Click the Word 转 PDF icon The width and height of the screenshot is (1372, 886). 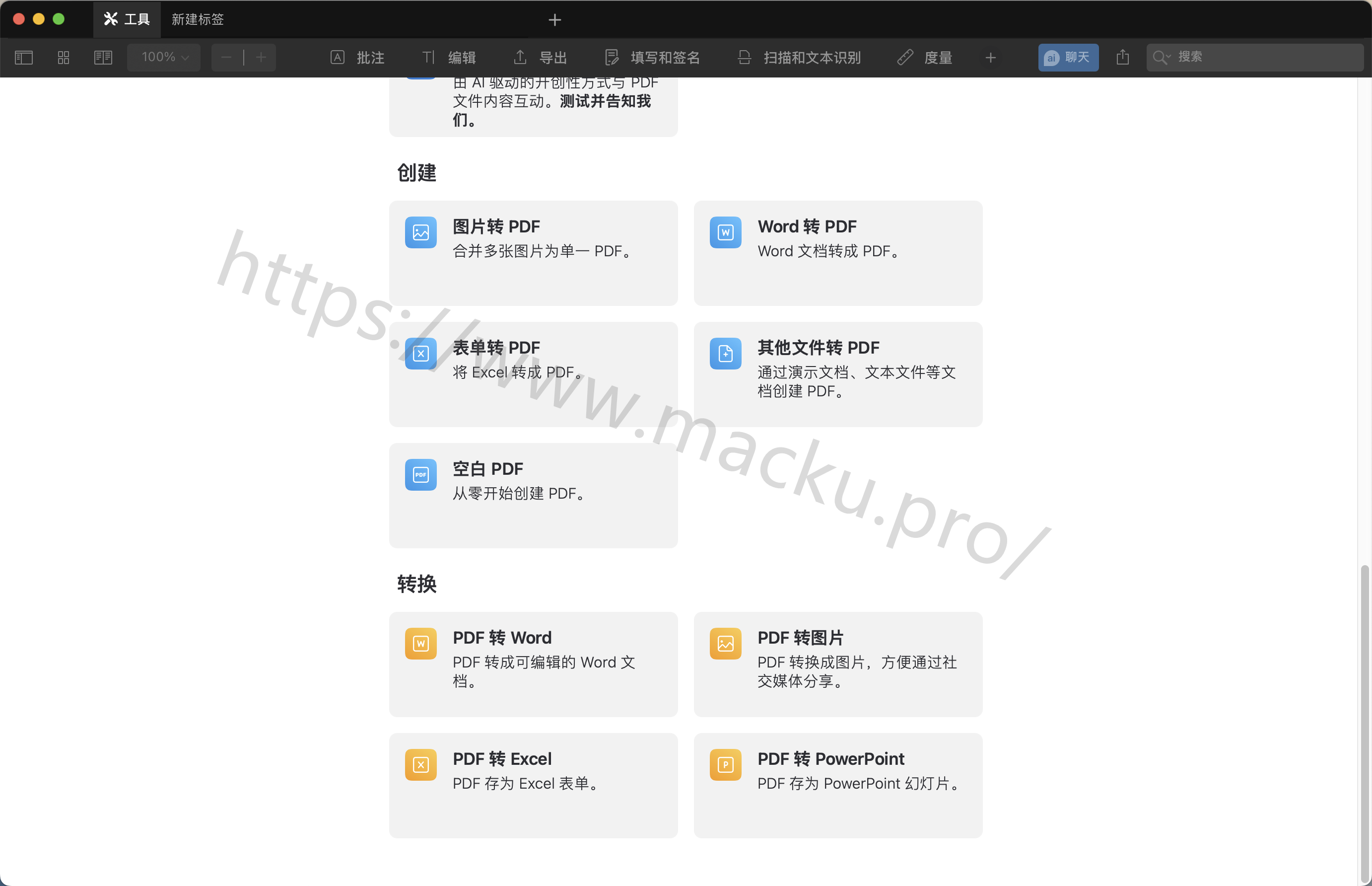point(725,232)
